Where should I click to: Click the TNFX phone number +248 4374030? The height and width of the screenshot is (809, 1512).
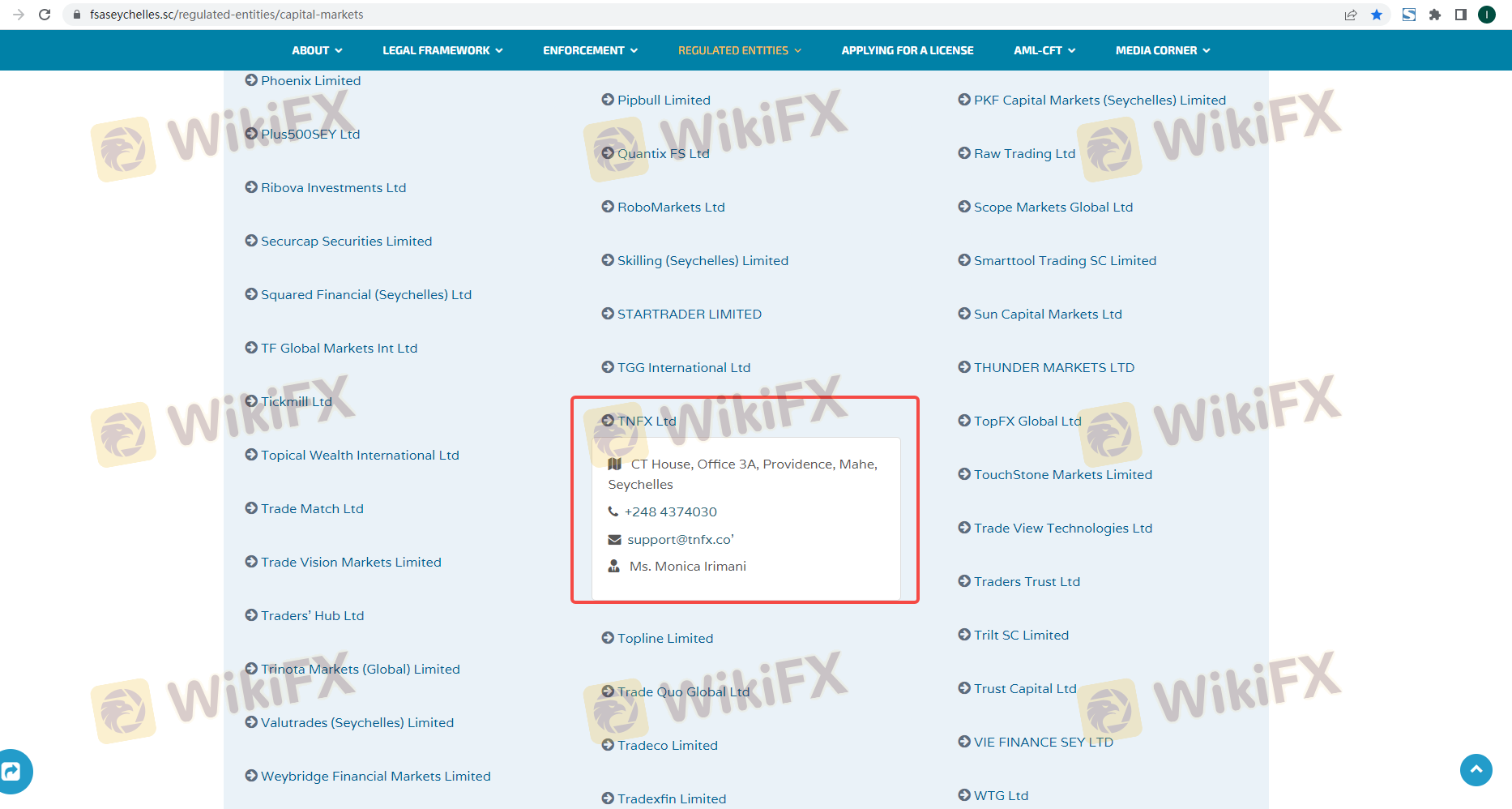pyautogui.click(x=671, y=512)
